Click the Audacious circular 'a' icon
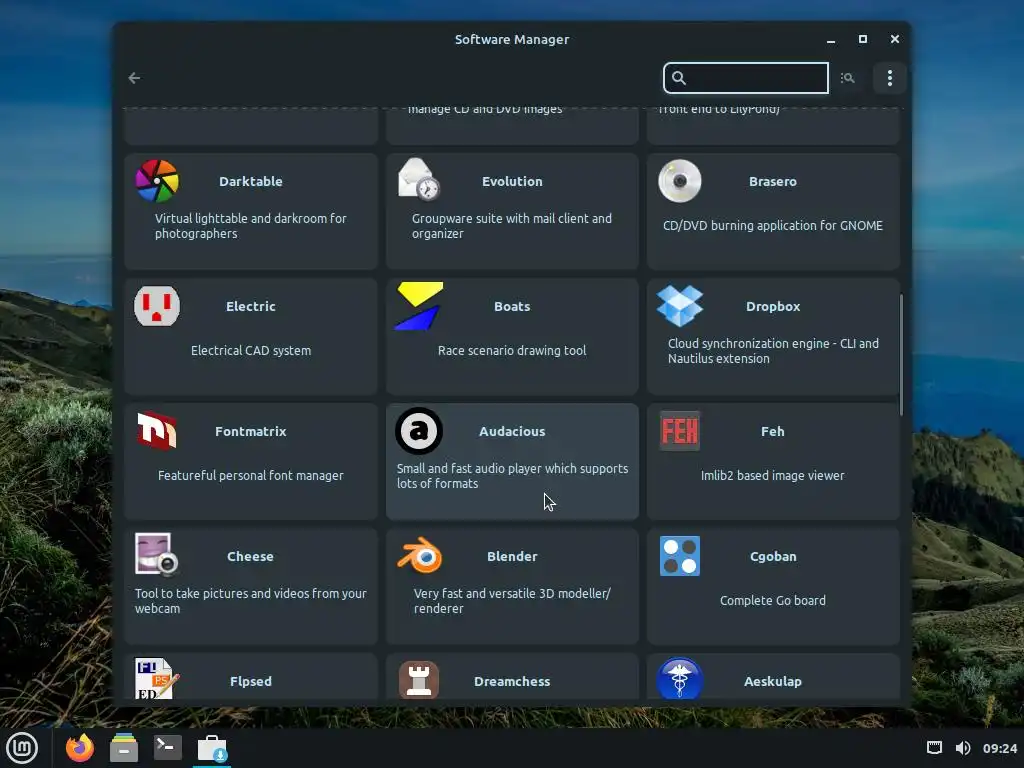 point(419,431)
